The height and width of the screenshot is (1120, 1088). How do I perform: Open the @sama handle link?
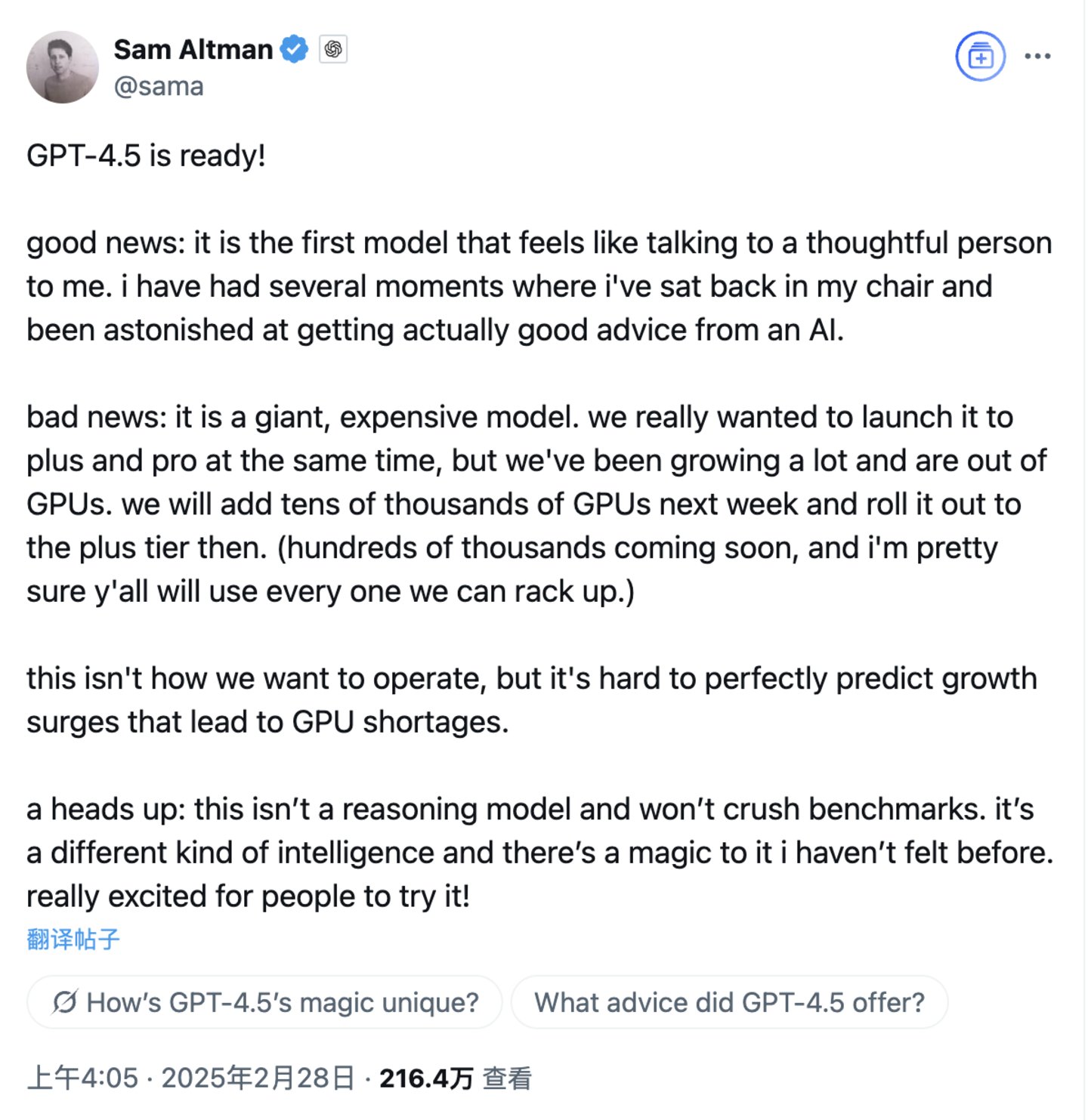(x=159, y=86)
